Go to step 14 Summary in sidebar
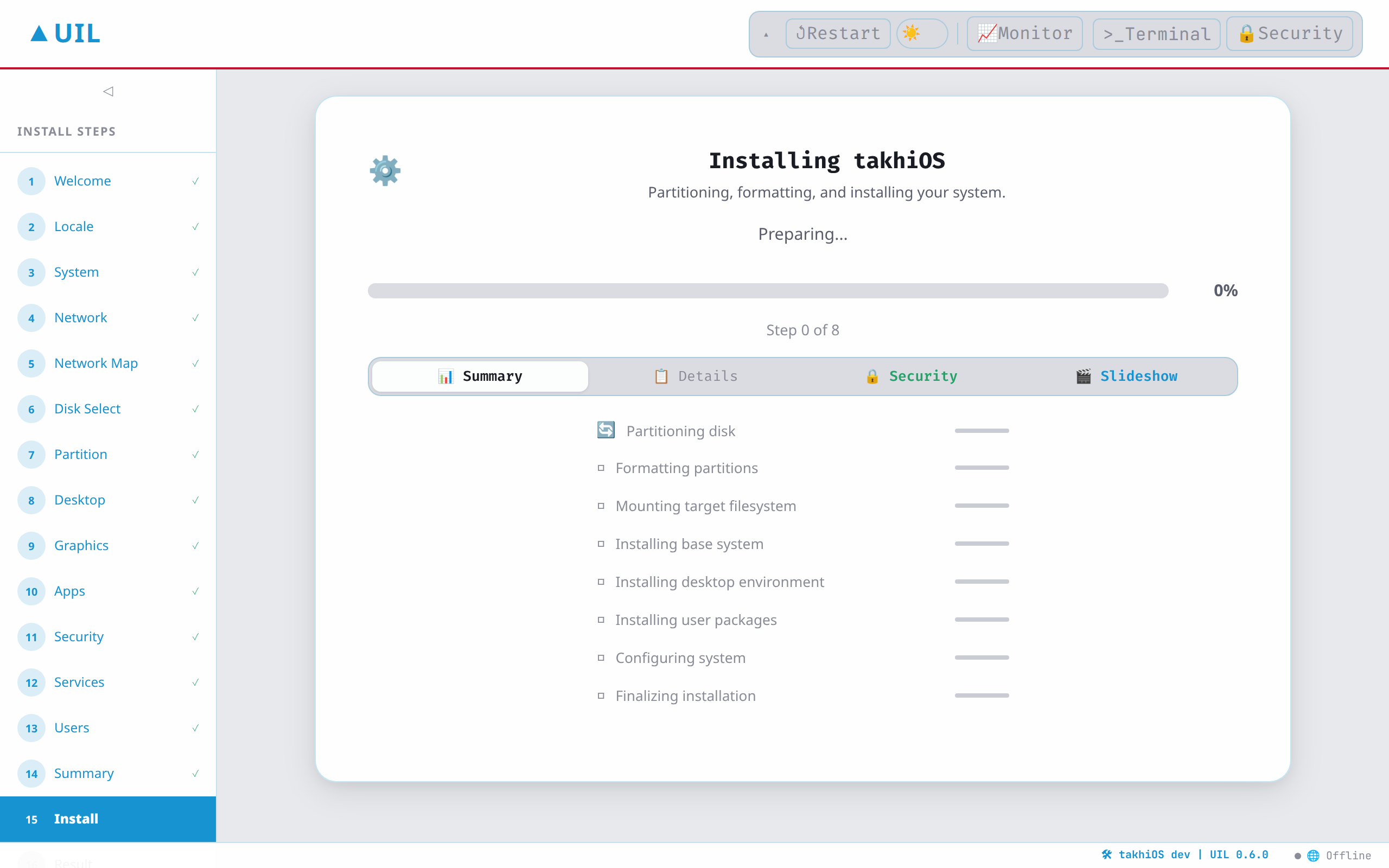This screenshot has height=868, width=1389. 108,773
